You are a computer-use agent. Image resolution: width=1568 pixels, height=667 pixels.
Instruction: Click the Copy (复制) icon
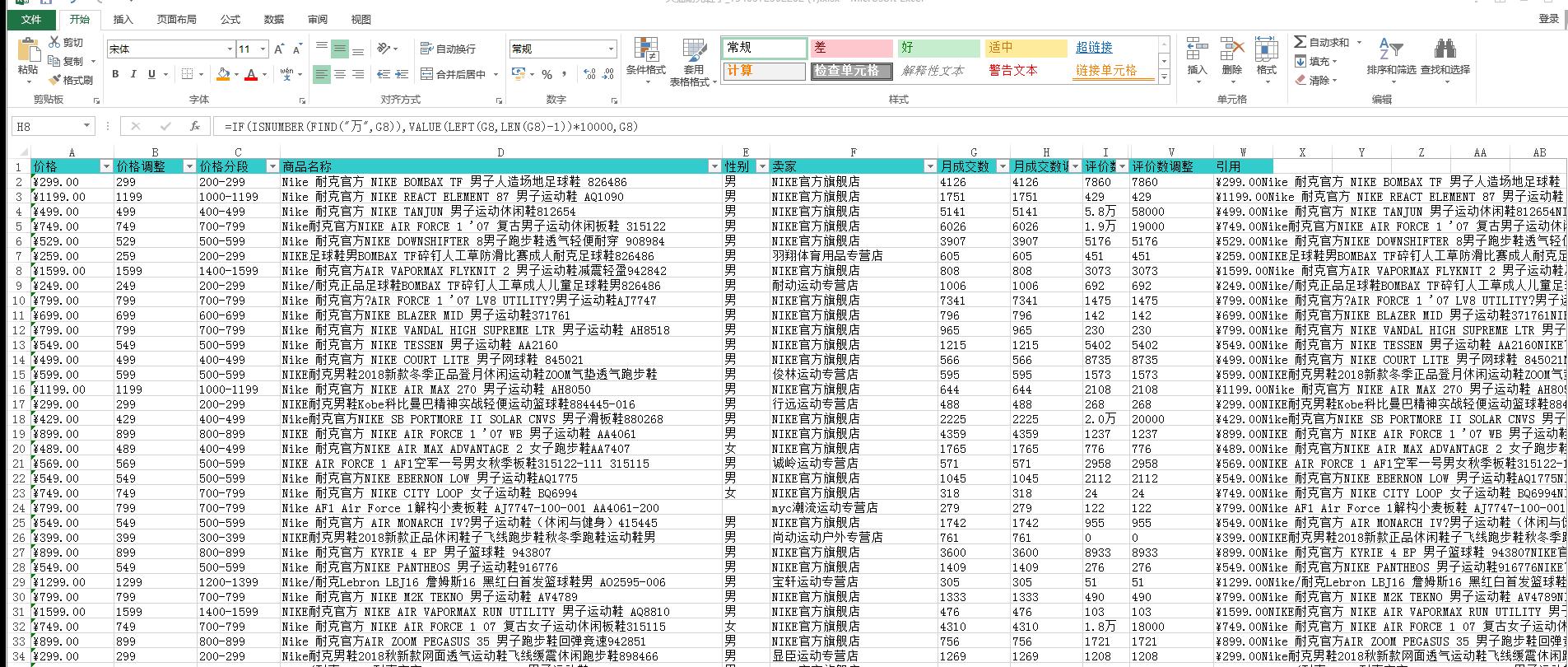coord(55,61)
